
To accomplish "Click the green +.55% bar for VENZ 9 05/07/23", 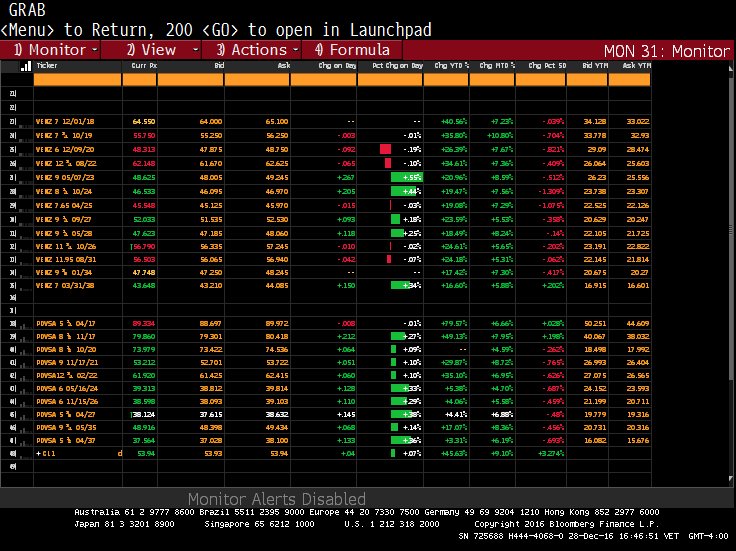I will pos(406,177).
